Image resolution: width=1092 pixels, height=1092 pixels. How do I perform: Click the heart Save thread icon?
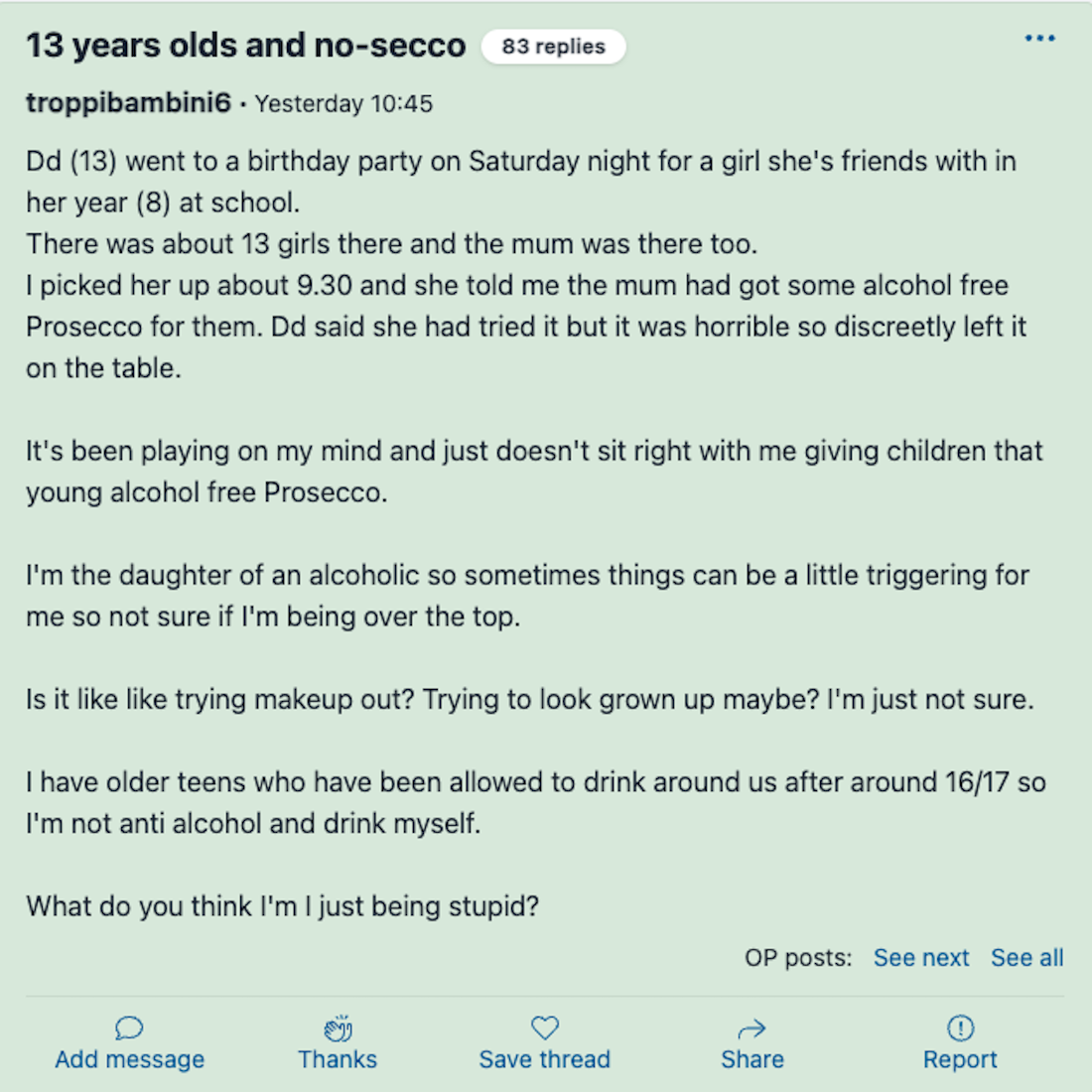click(545, 1027)
